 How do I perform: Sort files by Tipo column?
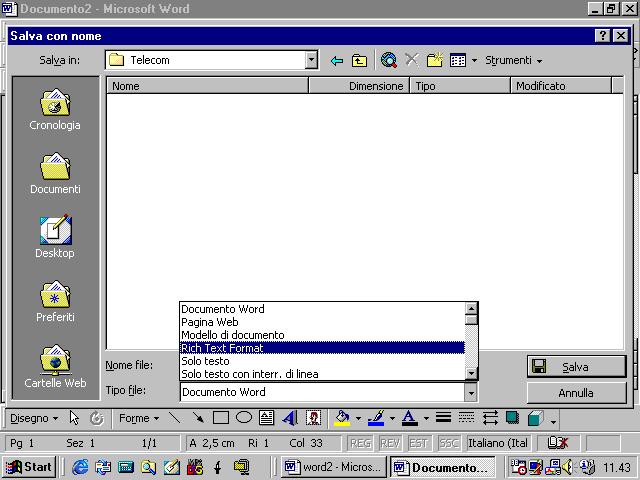coord(460,86)
